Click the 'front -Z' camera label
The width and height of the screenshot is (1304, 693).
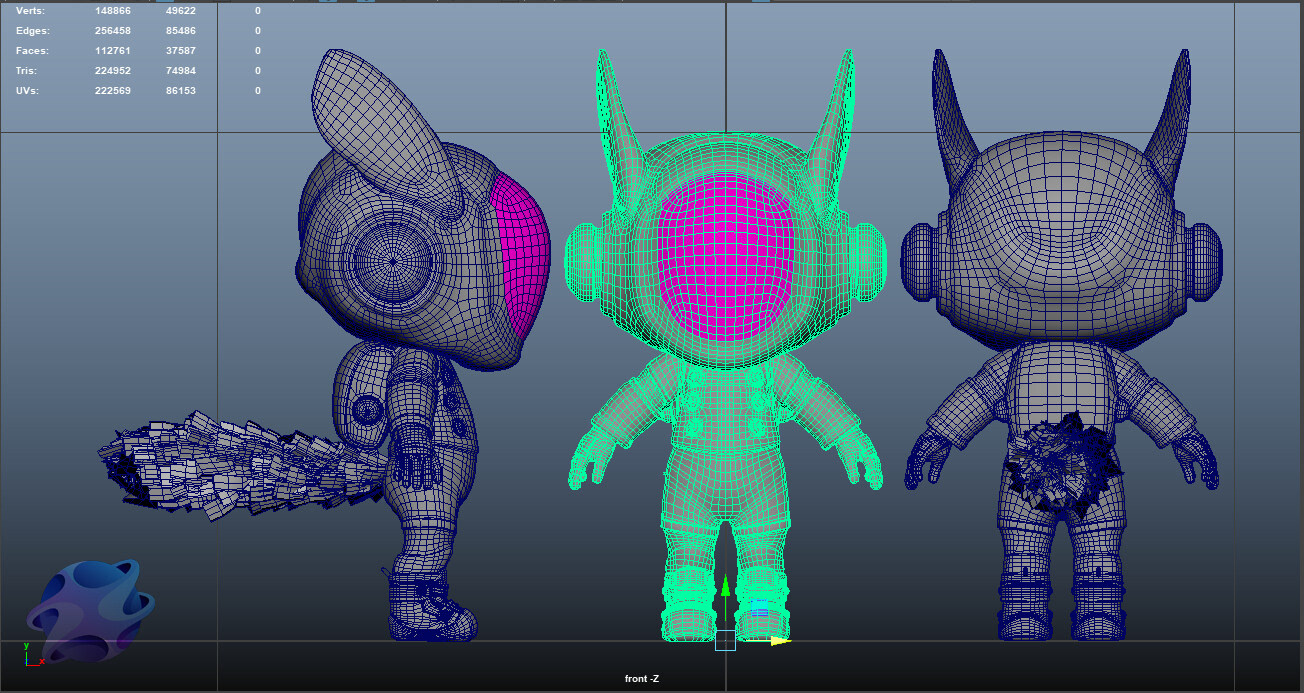641,679
